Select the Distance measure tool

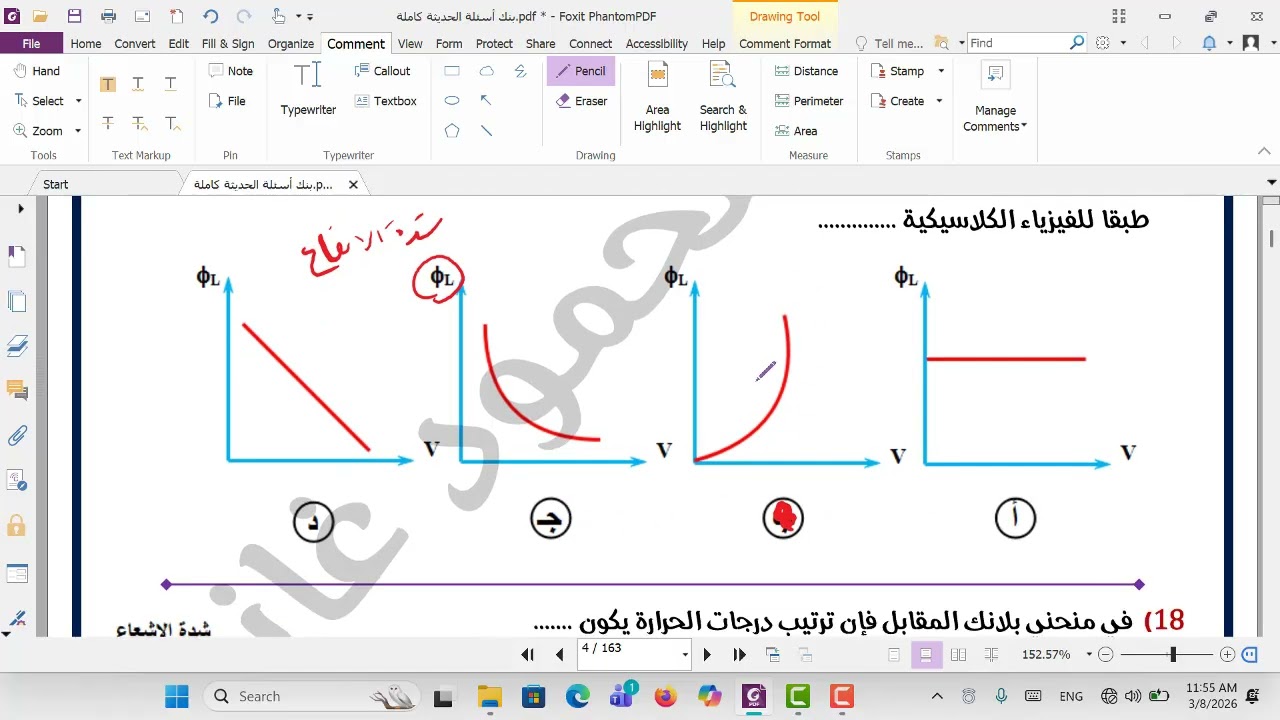click(x=807, y=71)
